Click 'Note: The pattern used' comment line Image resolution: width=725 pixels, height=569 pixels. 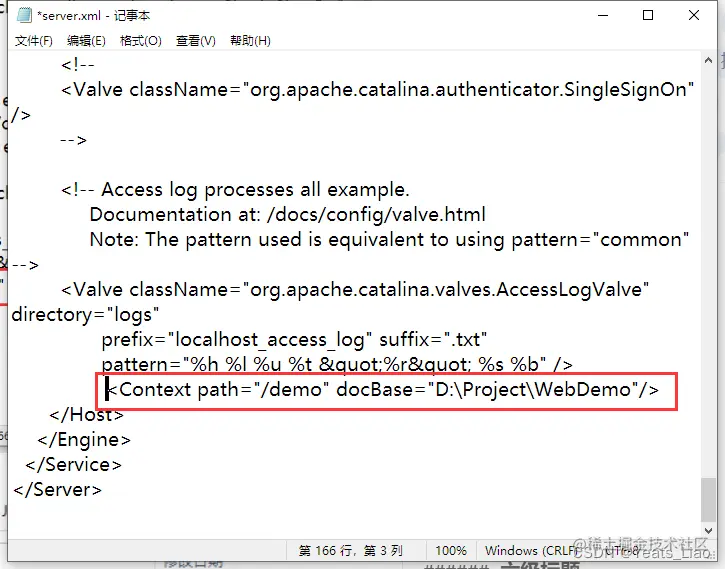pyautogui.click(x=389, y=240)
